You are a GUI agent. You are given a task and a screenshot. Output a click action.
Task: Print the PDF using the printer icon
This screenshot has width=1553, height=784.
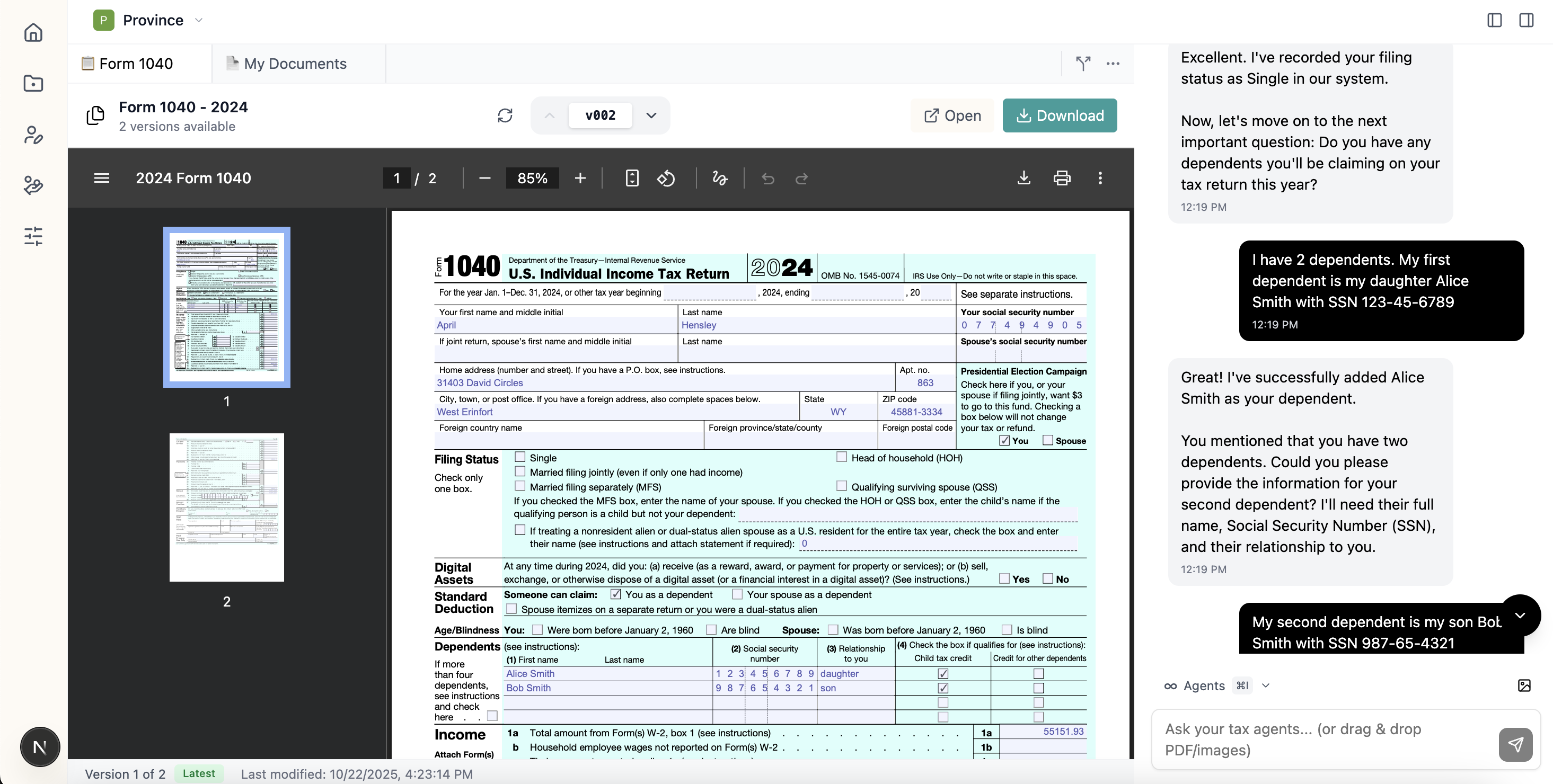[1062, 179]
